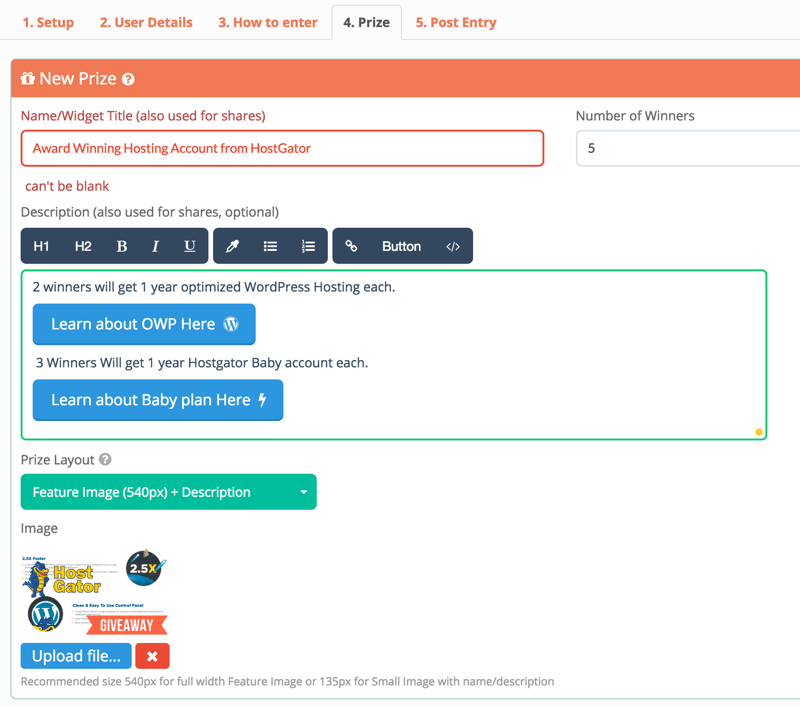Toggle italic formatting in description editor
800x707 pixels.
(155, 246)
